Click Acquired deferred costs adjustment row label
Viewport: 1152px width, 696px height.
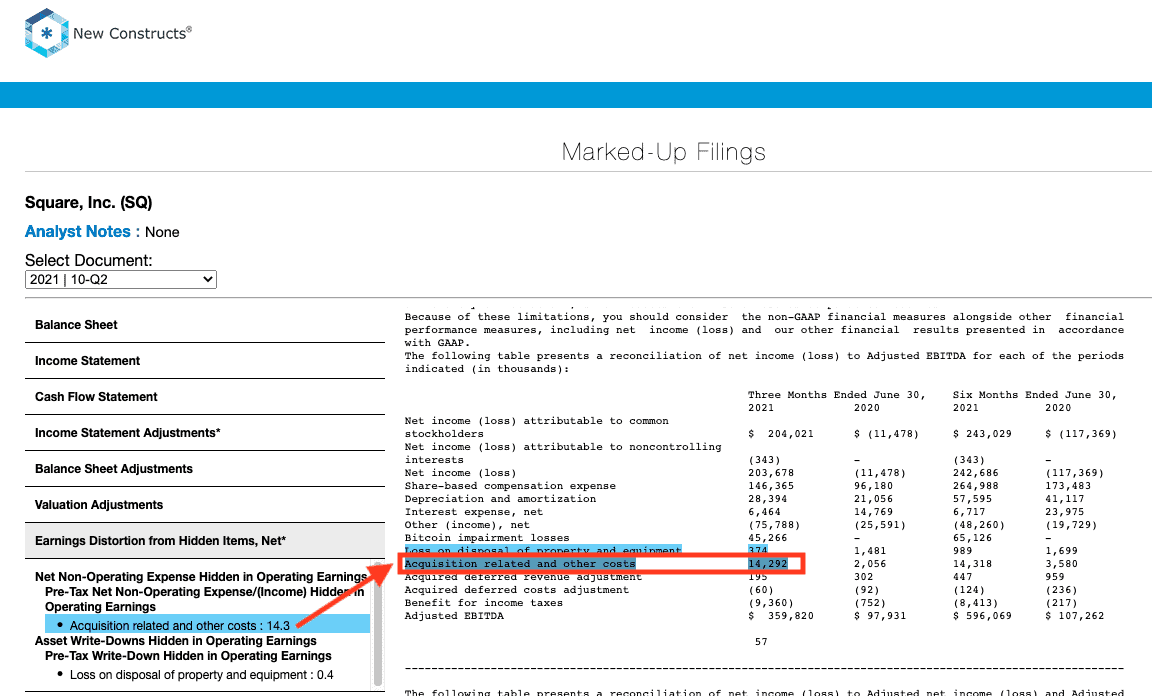point(516,589)
